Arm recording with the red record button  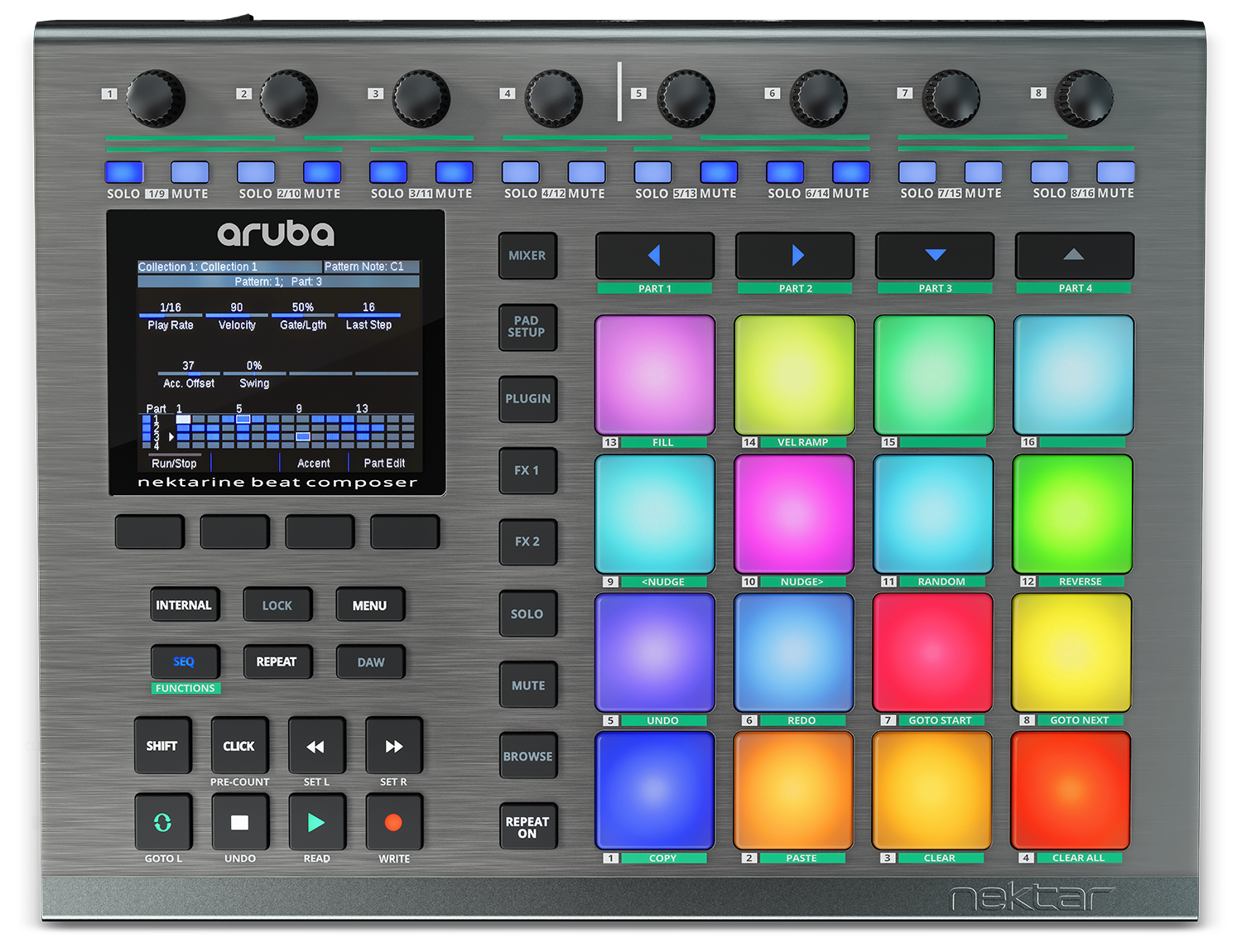click(394, 822)
